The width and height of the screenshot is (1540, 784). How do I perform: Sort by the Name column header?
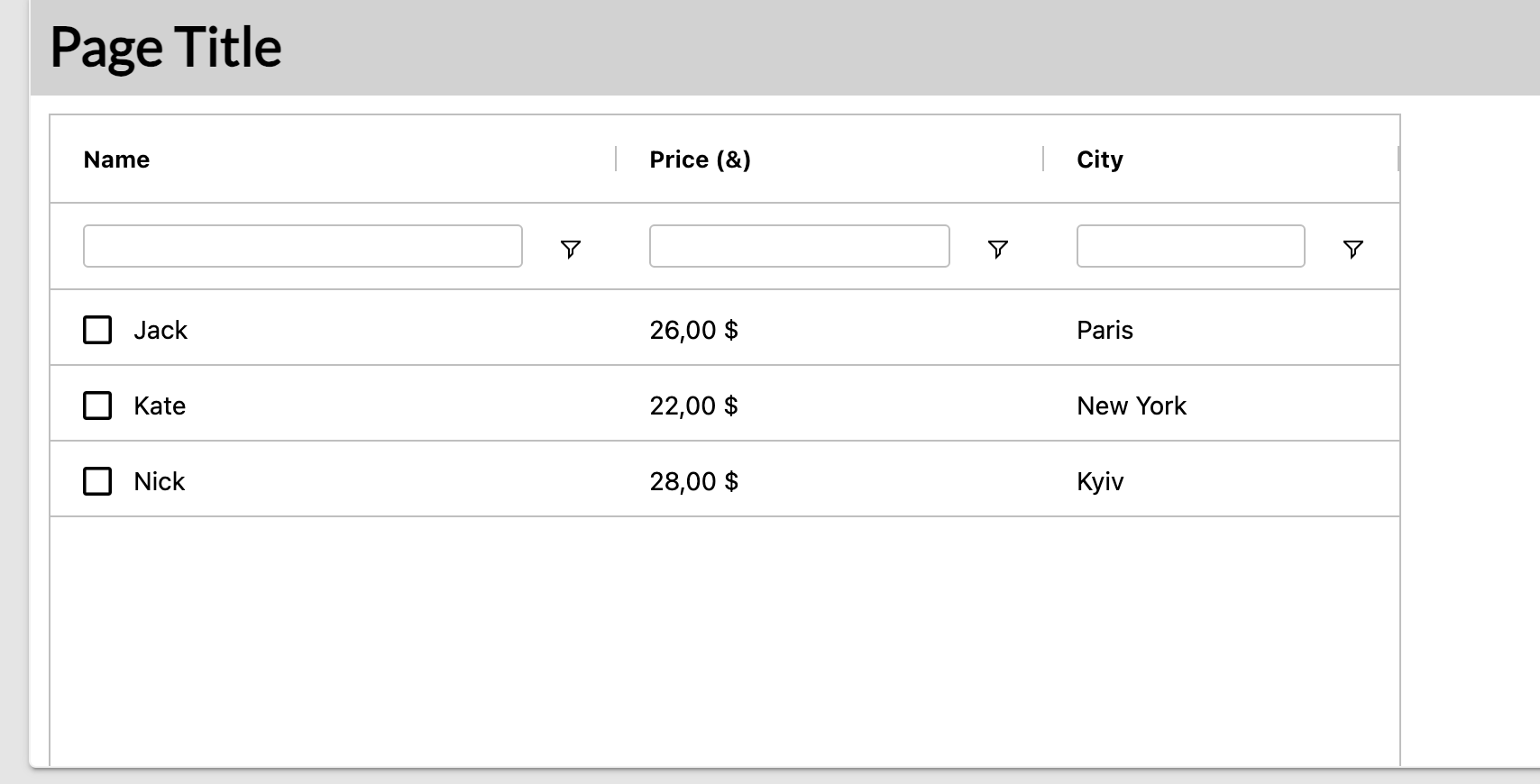(x=117, y=160)
